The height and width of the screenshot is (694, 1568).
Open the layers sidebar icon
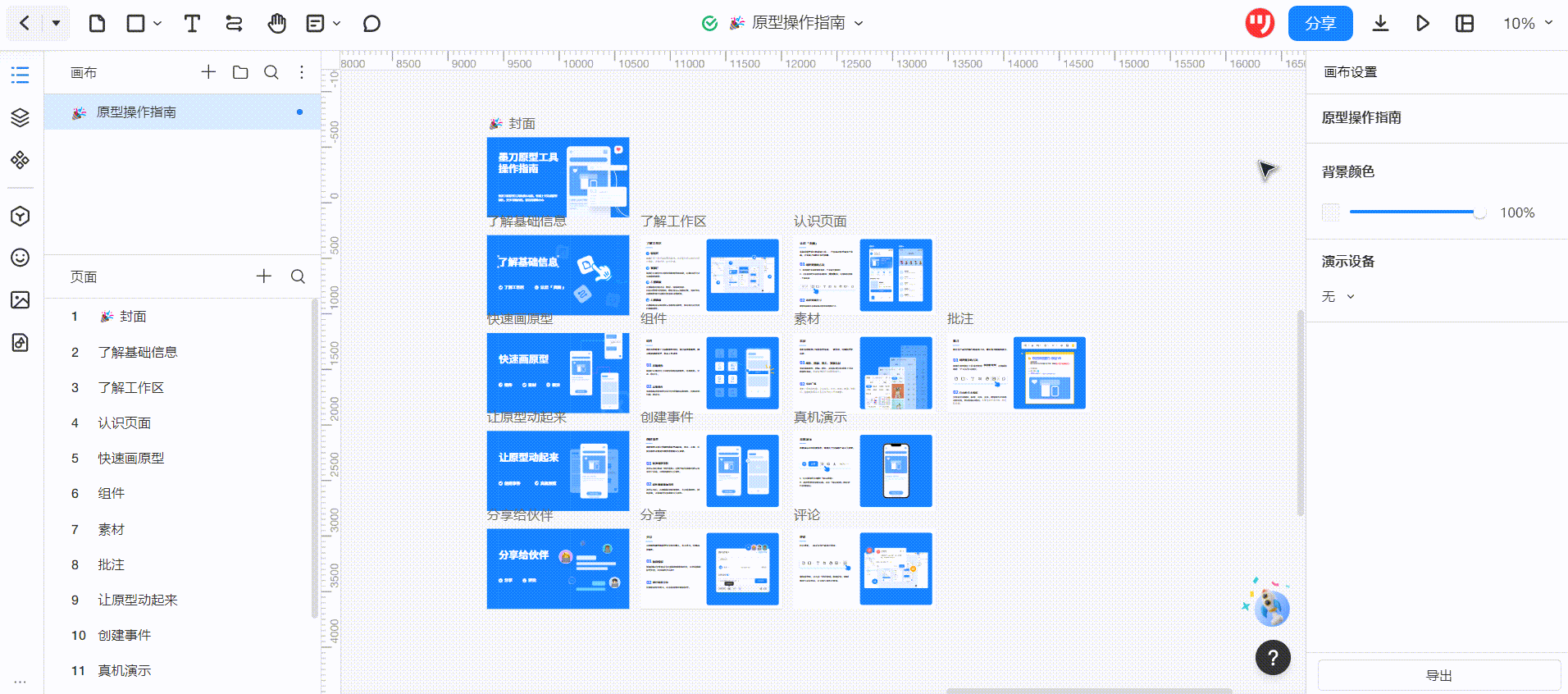click(21, 117)
